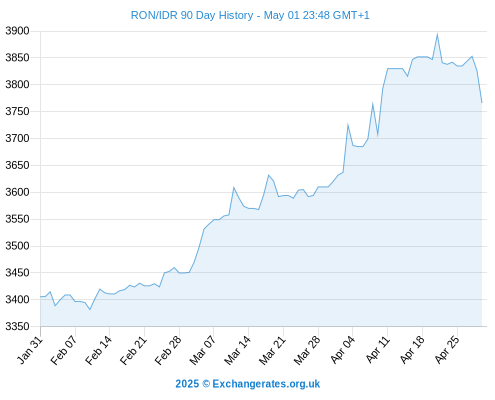Select the Feb 07 x-axis date label

click(x=64, y=350)
